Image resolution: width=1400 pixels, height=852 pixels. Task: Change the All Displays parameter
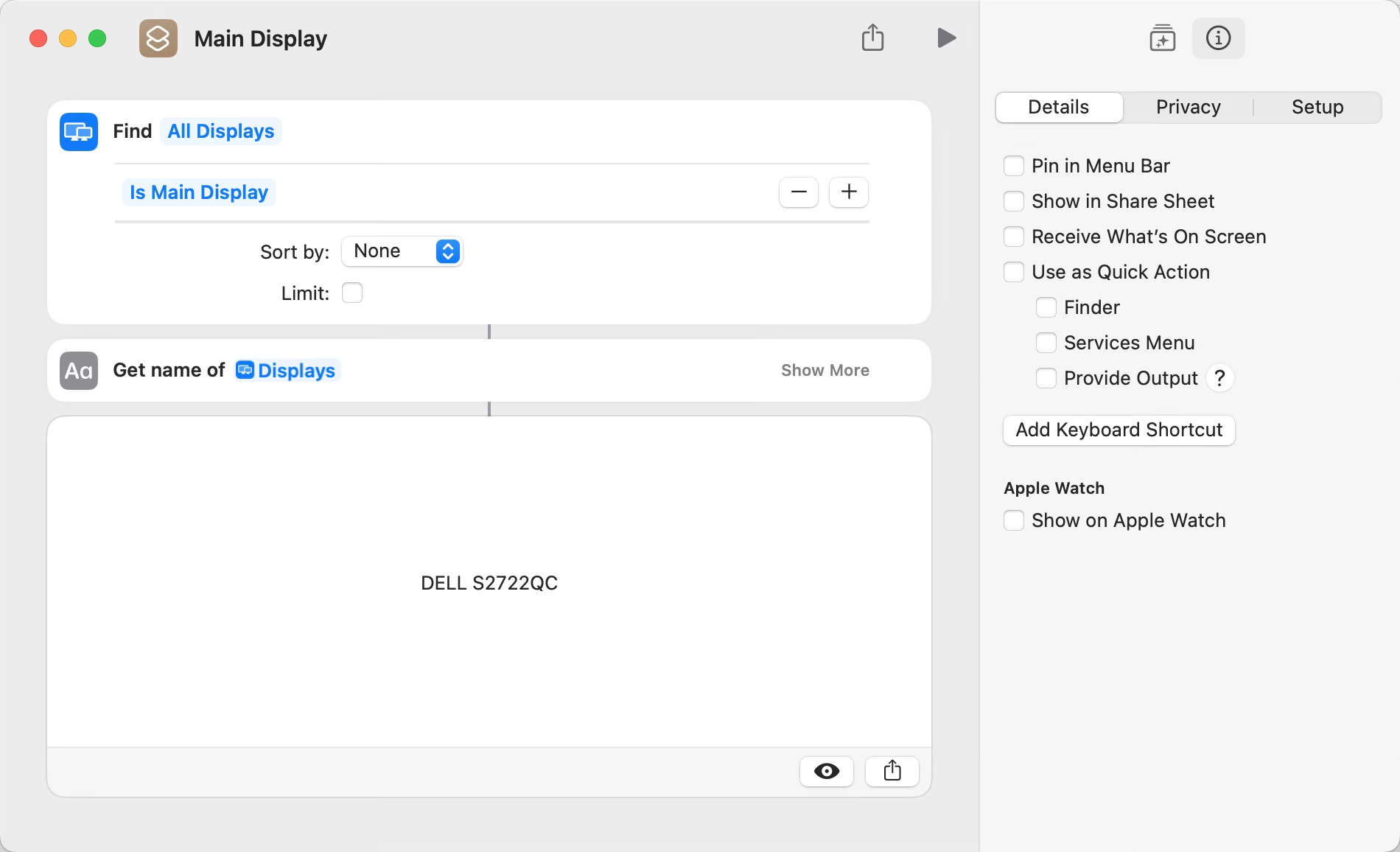[x=221, y=131]
